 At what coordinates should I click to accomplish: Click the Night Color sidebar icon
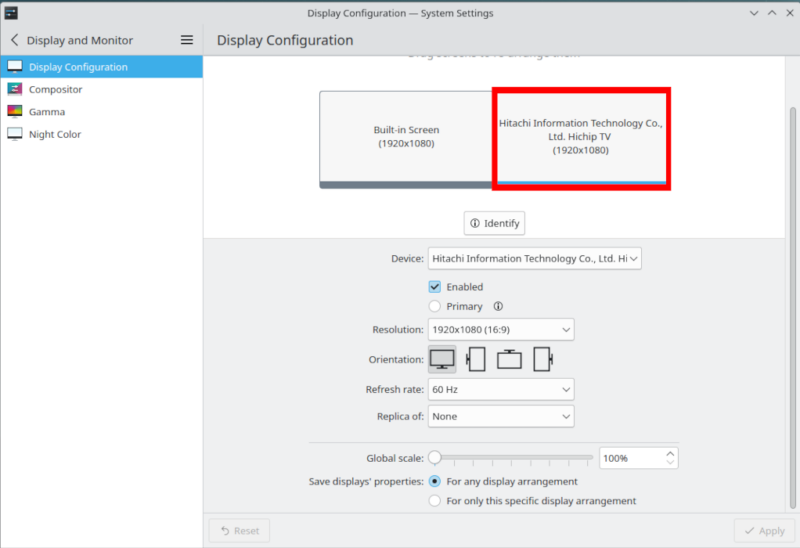pyautogui.click(x=15, y=134)
